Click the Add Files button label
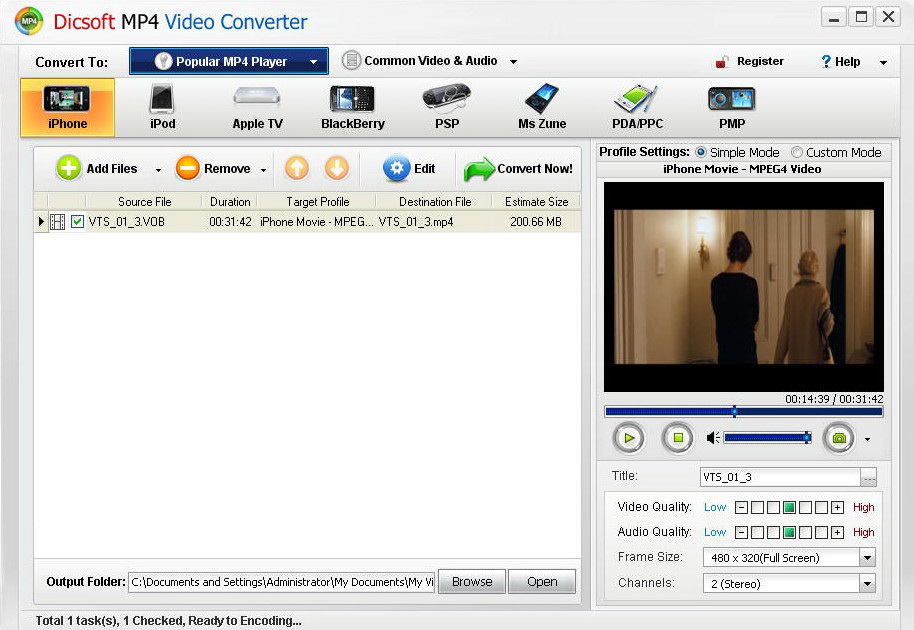The height and width of the screenshot is (630, 914). (112, 168)
